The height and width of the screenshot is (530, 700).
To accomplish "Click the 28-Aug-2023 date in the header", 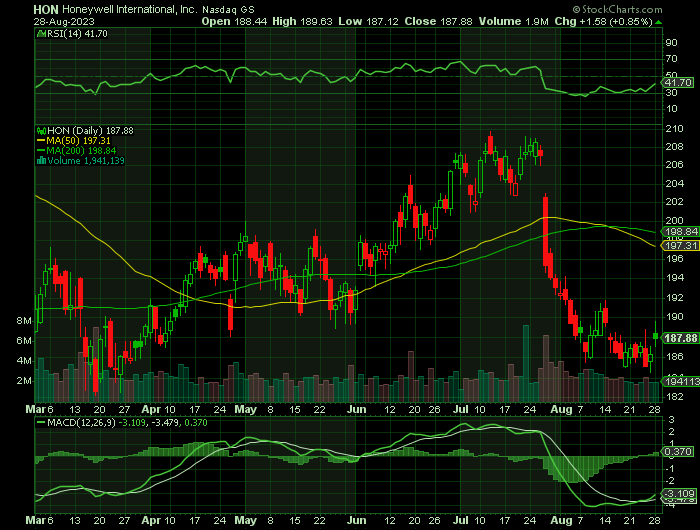I will click(64, 21).
